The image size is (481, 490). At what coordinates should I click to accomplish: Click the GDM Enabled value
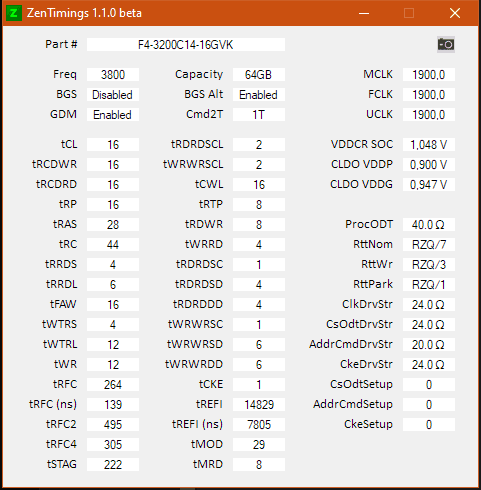[113, 114]
